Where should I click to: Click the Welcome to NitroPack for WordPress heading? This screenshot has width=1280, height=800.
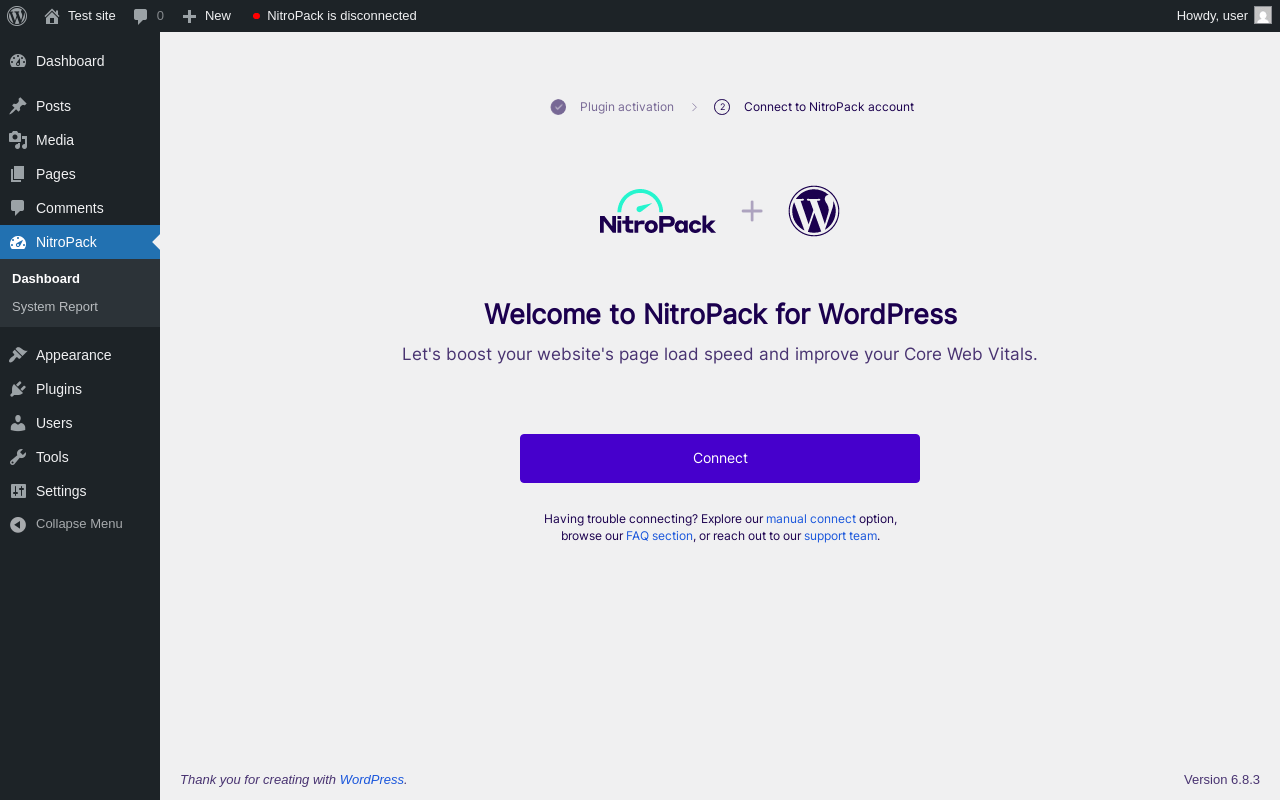point(720,314)
